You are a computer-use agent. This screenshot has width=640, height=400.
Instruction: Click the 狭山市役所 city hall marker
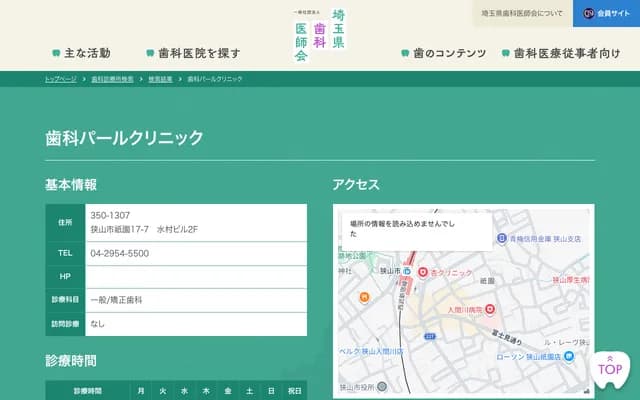click(381, 385)
